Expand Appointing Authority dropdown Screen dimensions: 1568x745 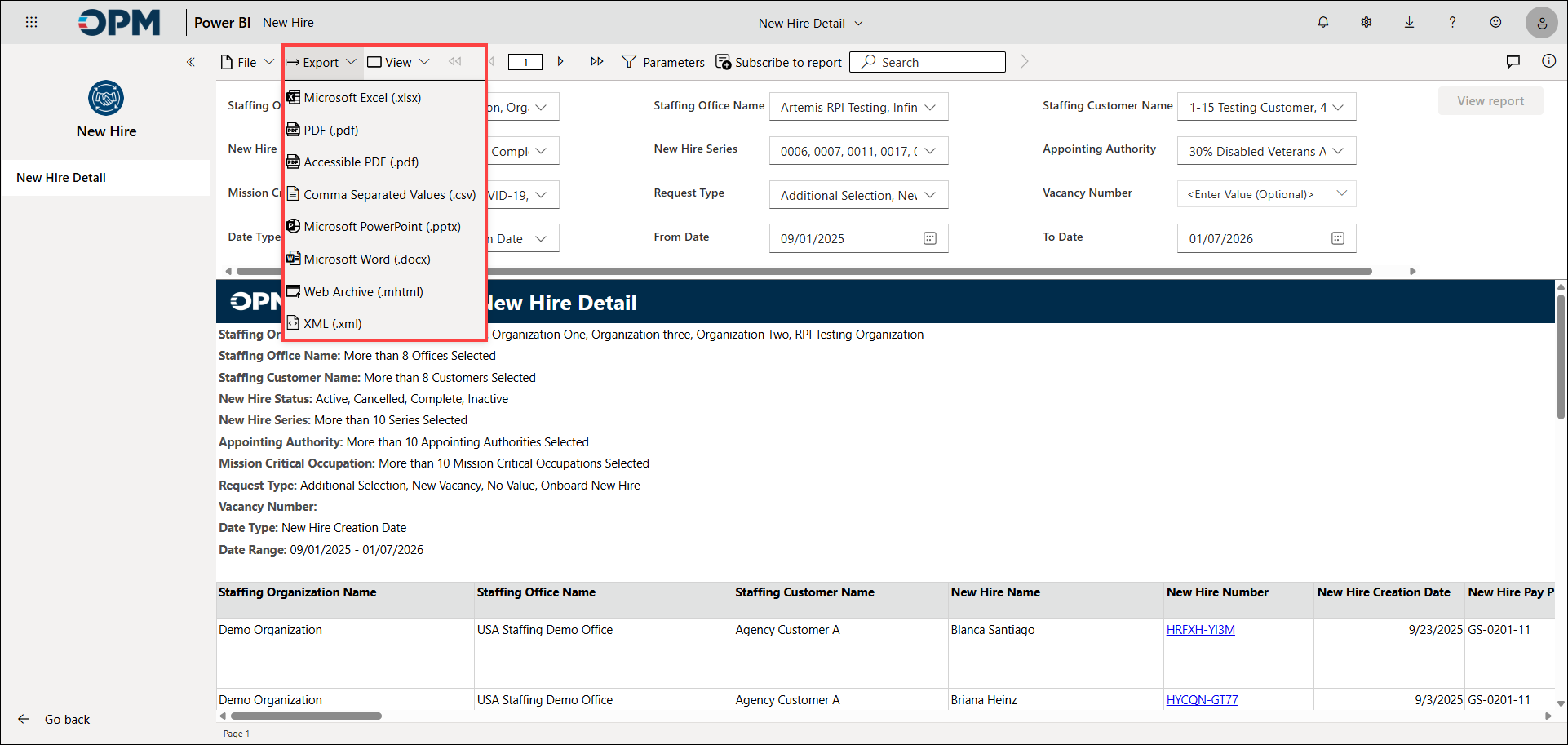point(1338,151)
